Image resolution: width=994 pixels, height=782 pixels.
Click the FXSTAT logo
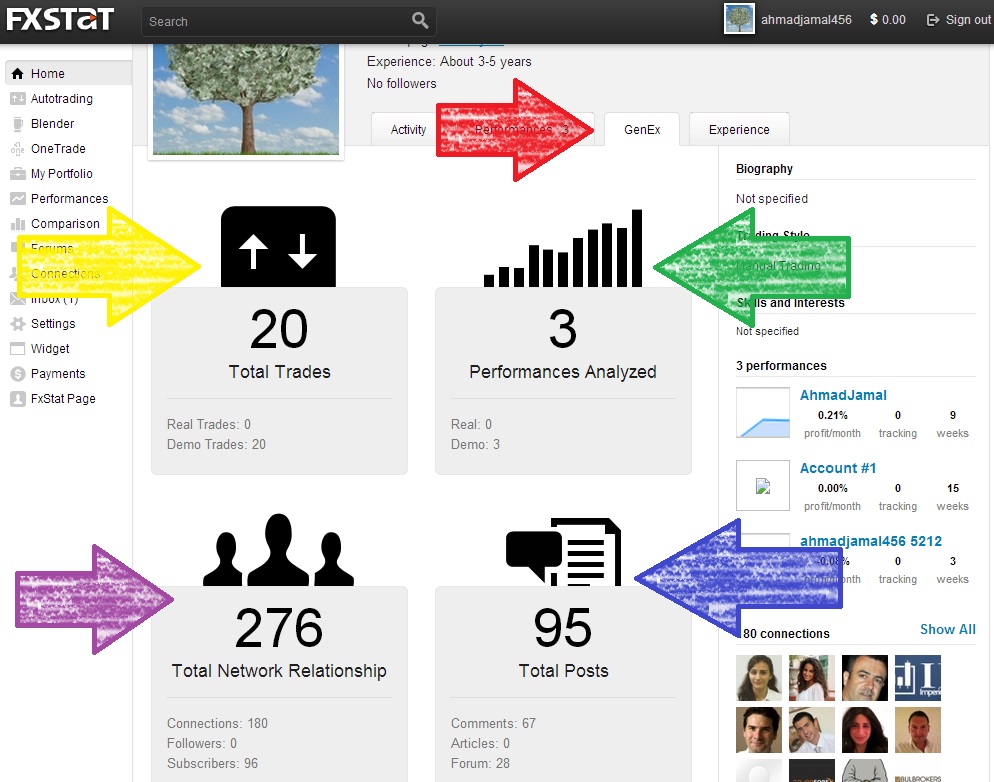click(58, 19)
